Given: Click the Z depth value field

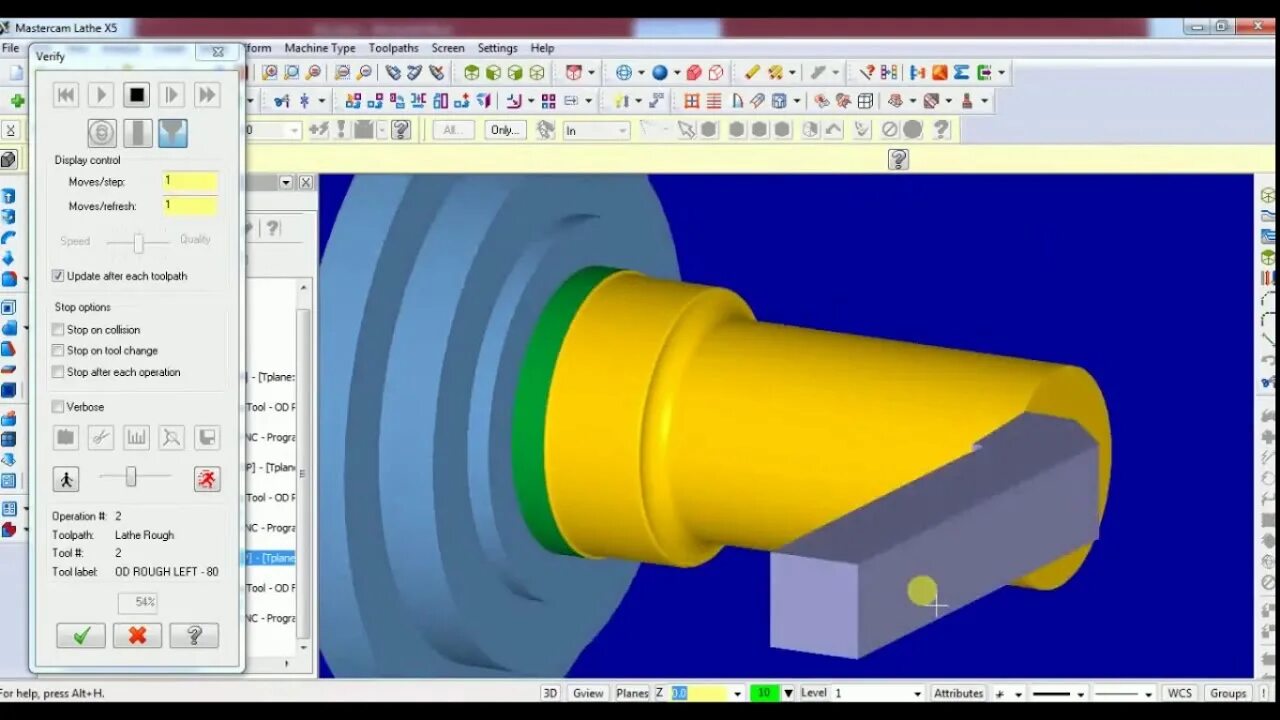Looking at the screenshot, I should tap(700, 693).
